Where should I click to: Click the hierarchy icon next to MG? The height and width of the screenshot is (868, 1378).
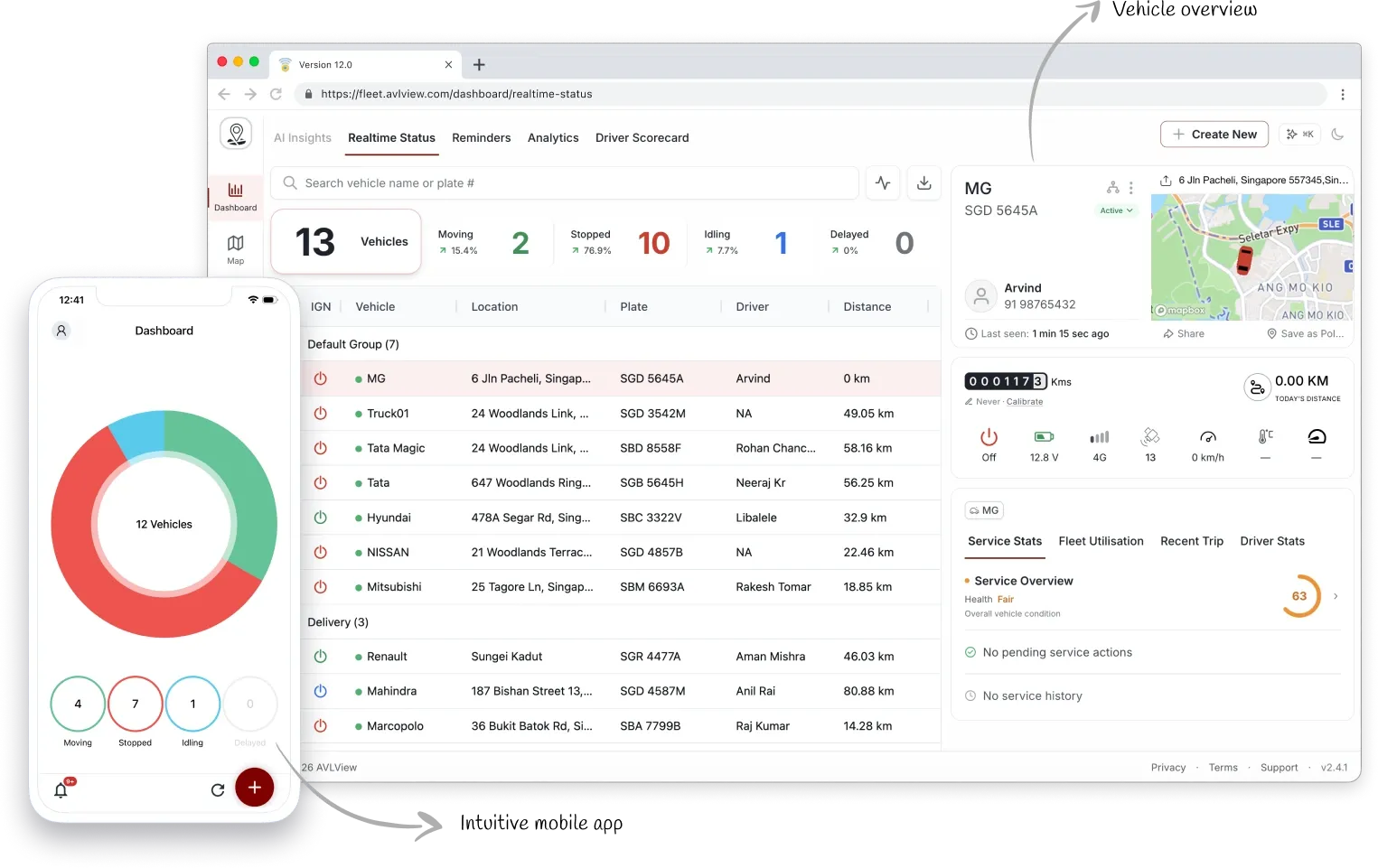coord(1113,188)
